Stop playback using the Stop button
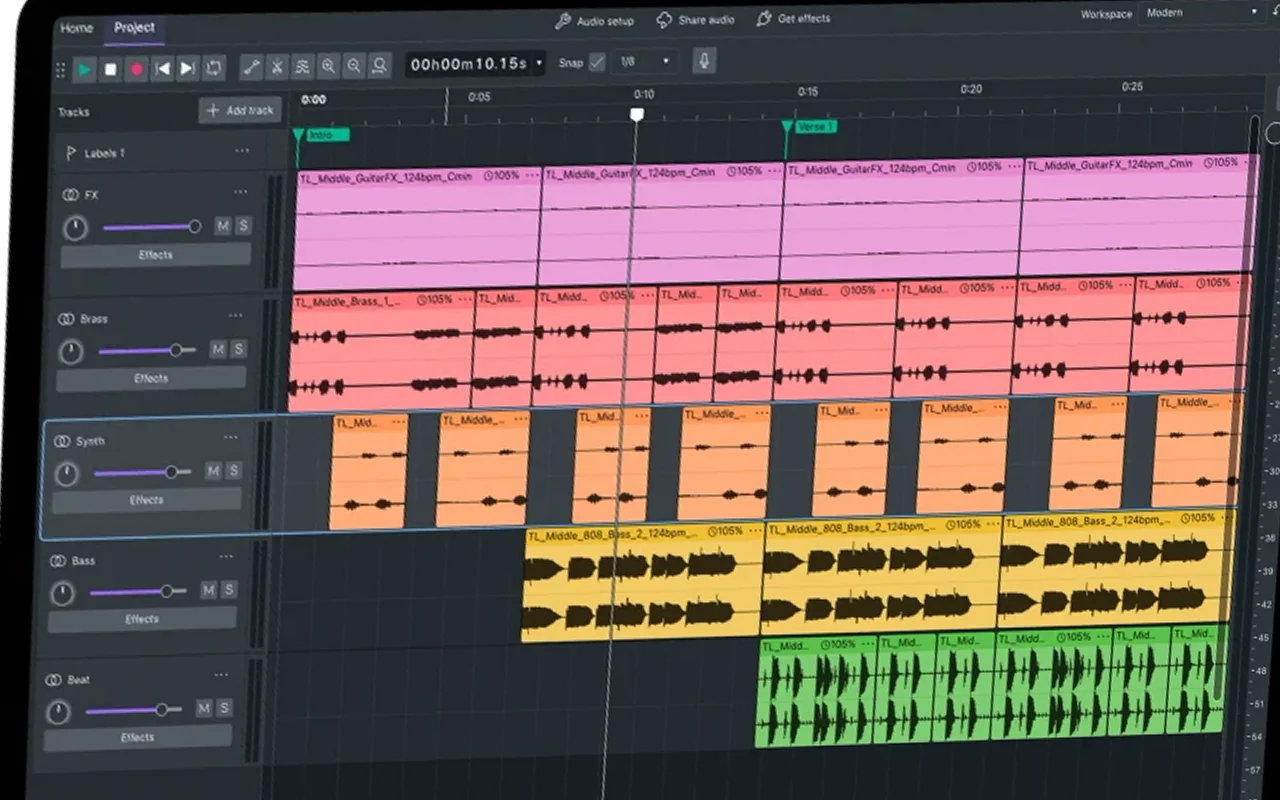This screenshot has height=800, width=1280. (111, 70)
